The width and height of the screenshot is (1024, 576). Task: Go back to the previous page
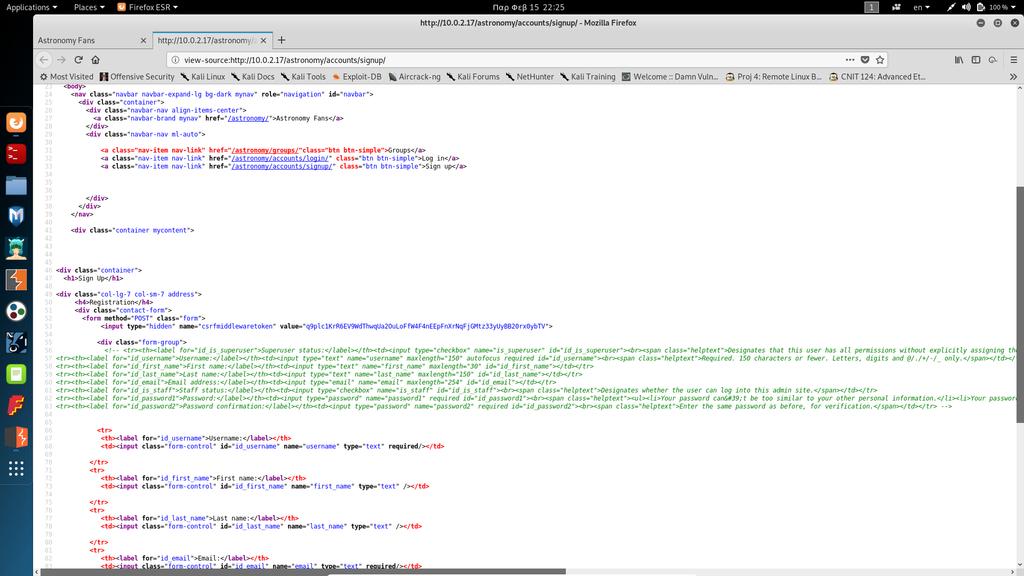coord(44,59)
